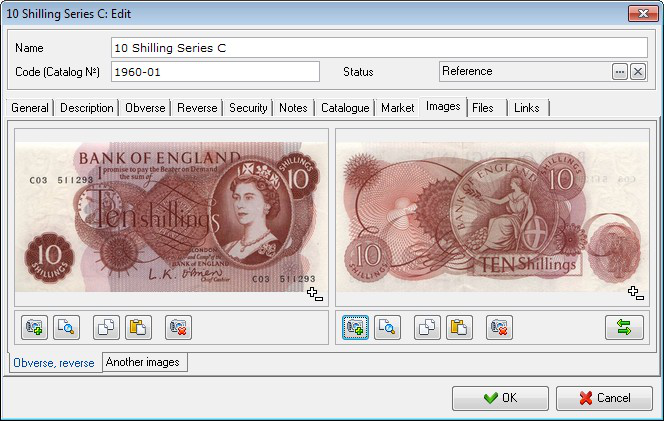Open the Security tab
The height and width of the screenshot is (421, 664).
click(248, 108)
